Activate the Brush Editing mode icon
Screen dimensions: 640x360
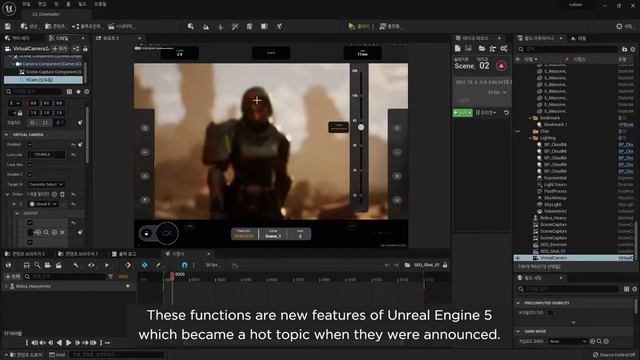pos(264,27)
